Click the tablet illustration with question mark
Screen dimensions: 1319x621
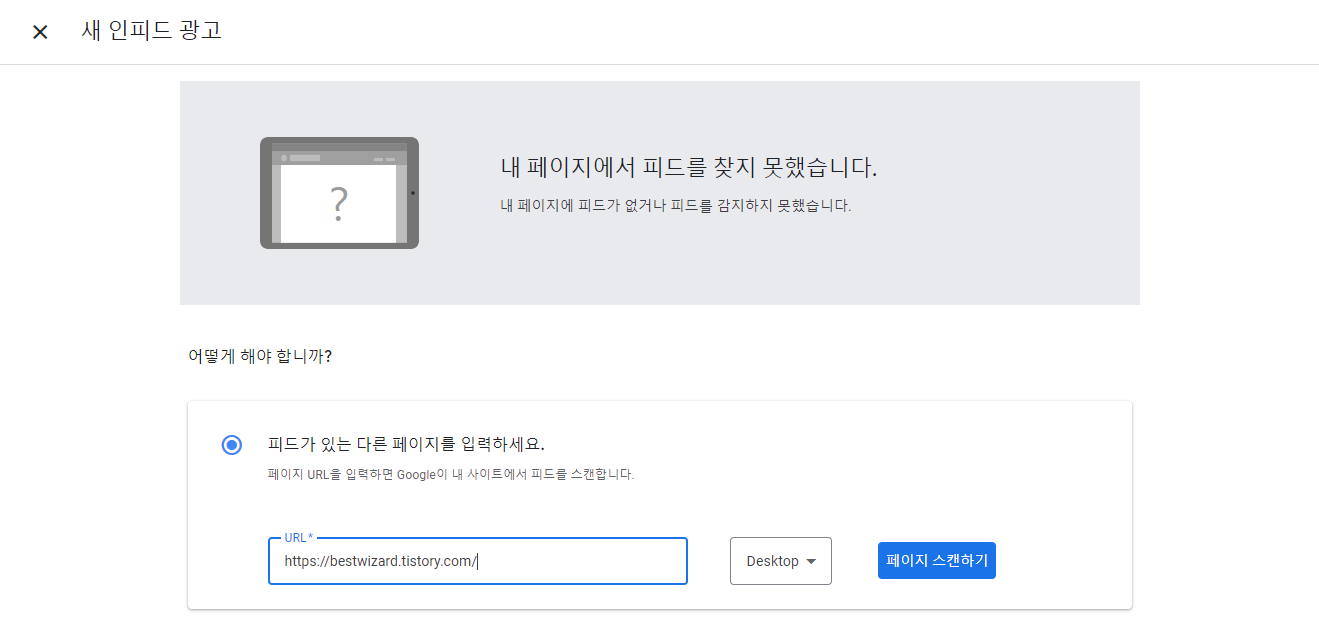pyautogui.click(x=339, y=190)
